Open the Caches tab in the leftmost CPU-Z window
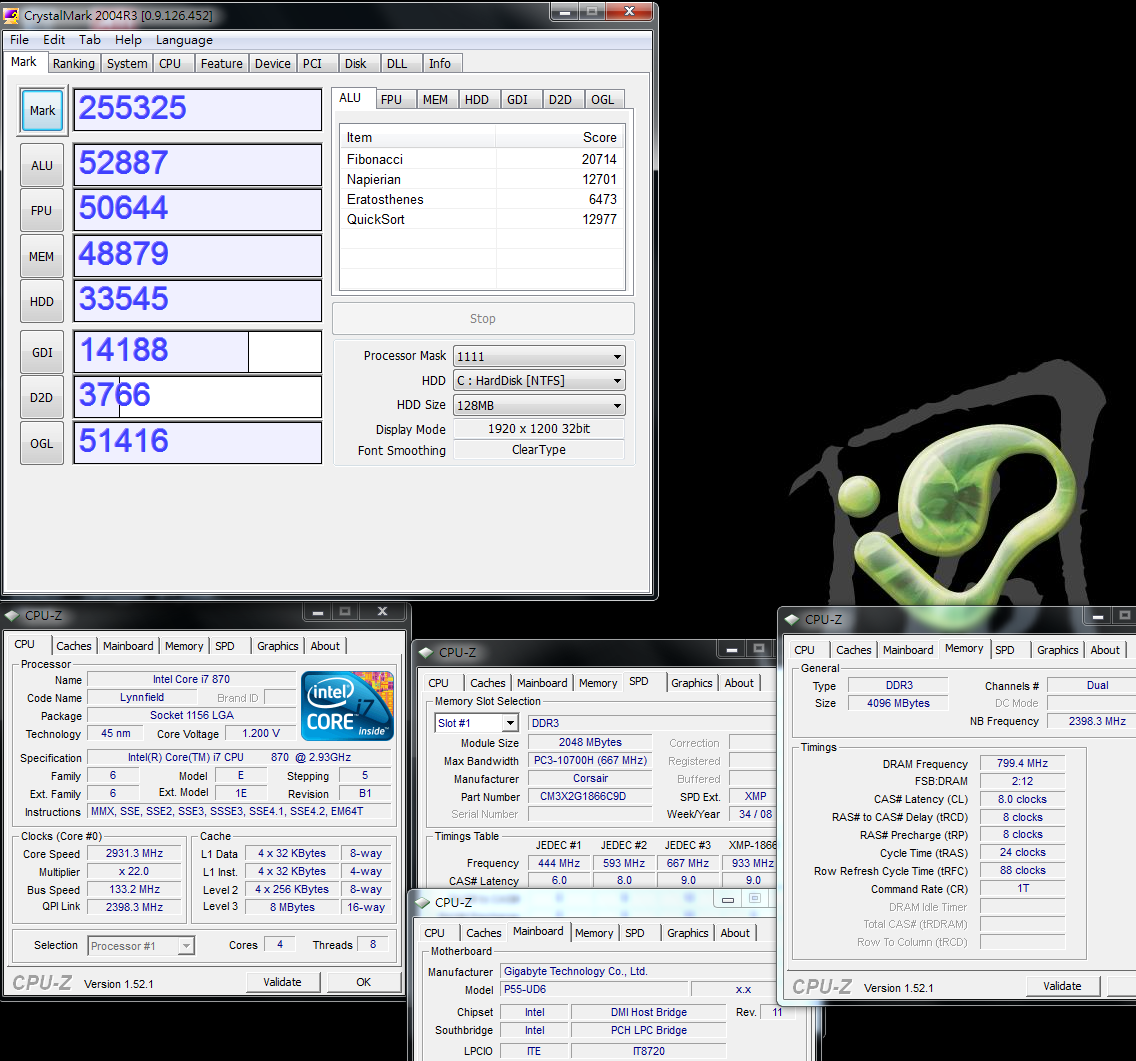This screenshot has height=1061, width=1136. pos(74,646)
